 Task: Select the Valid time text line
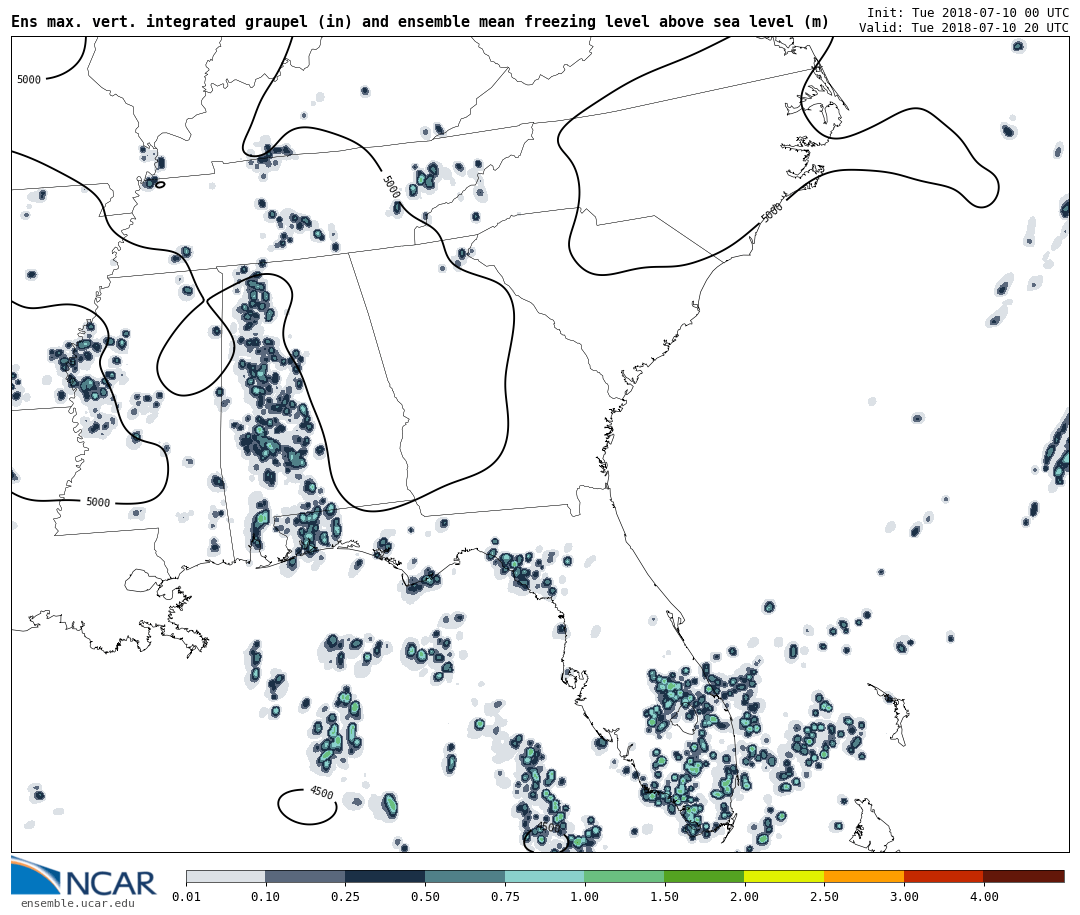pos(963,28)
